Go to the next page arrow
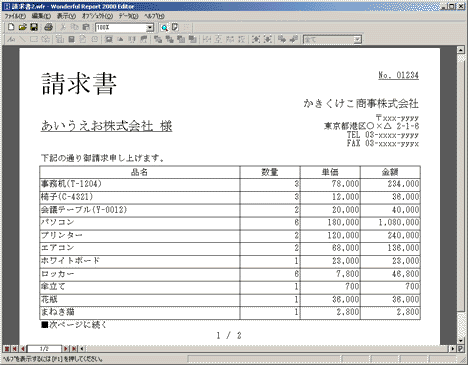Viewport: 468px width, 365px height. (66, 349)
